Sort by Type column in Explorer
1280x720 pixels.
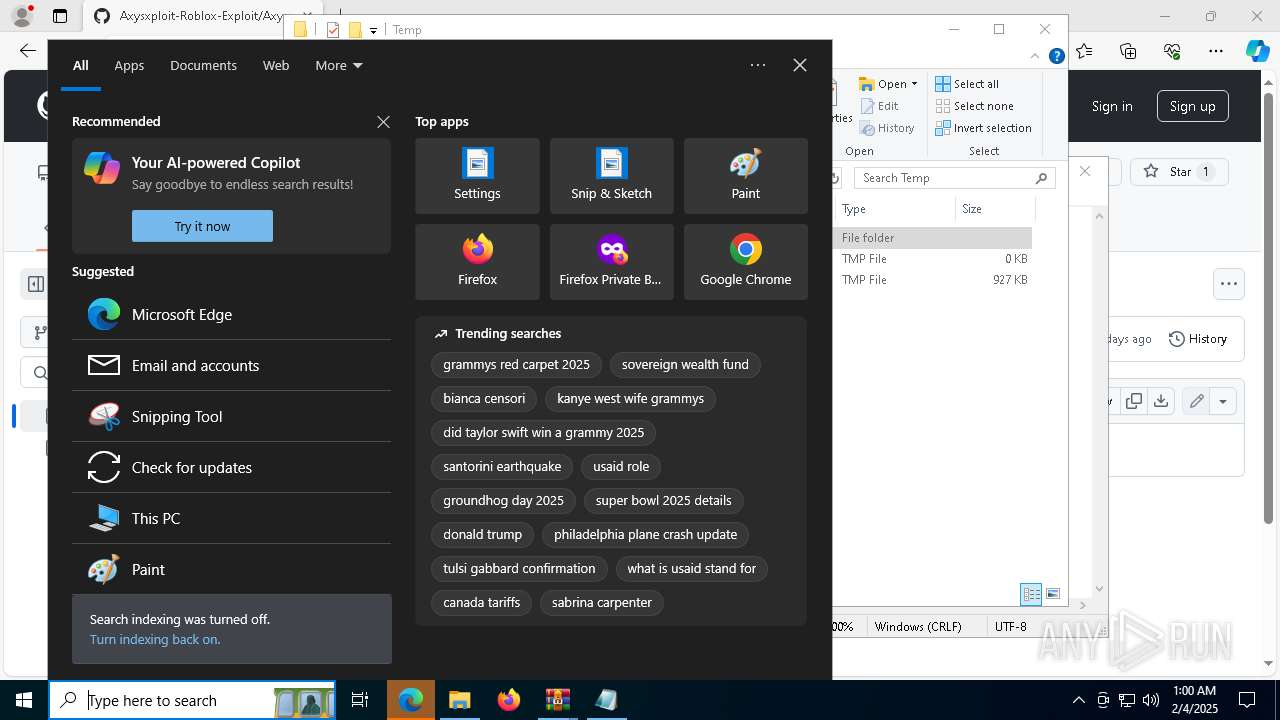coord(895,209)
